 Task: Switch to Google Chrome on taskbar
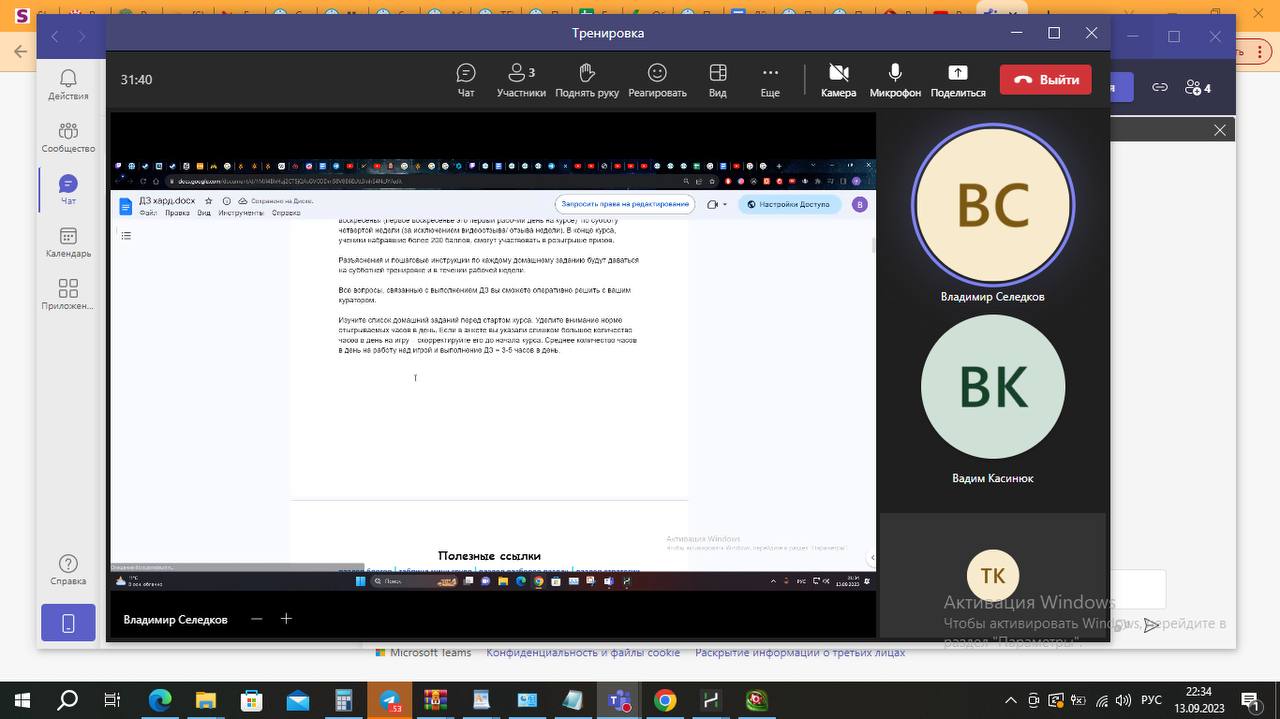point(665,700)
